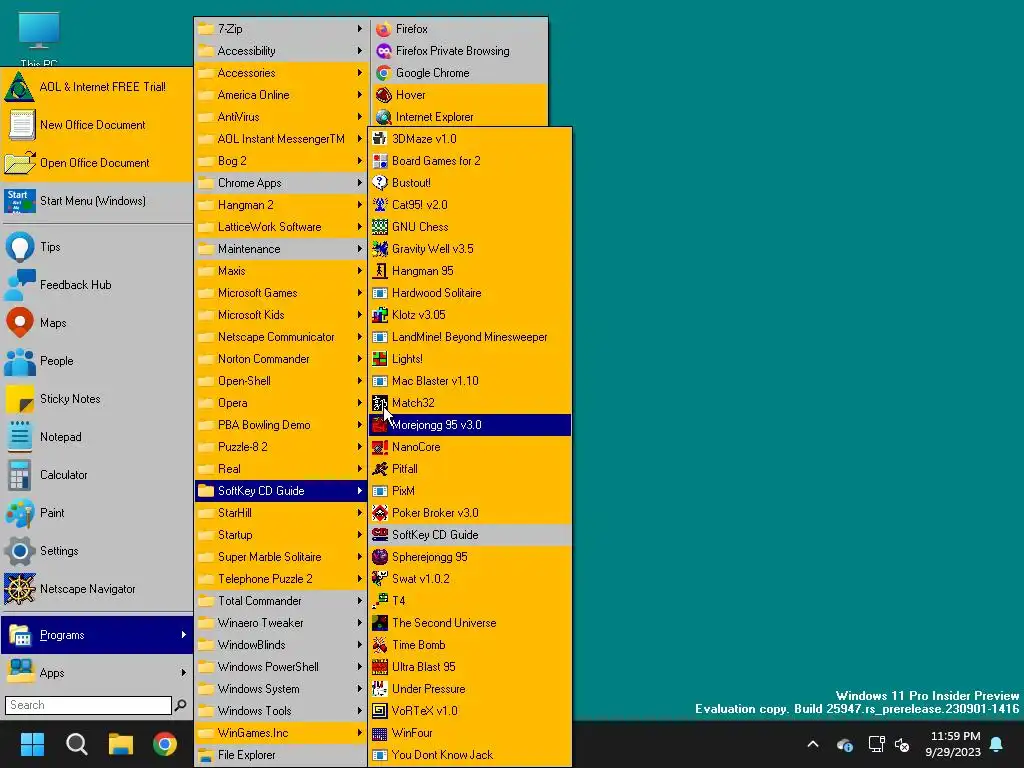Open Spherejongg 95 icon
The image size is (1024, 768).
[x=379, y=556]
